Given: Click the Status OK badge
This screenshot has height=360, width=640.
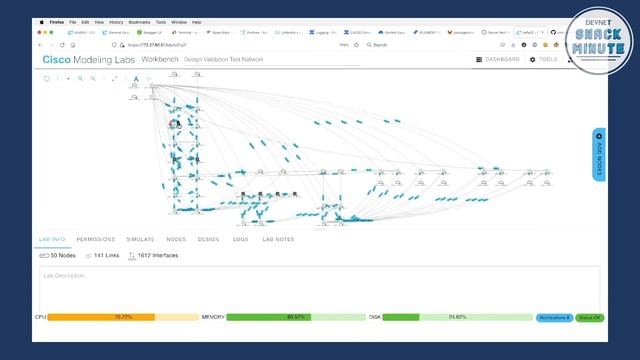Looking at the screenshot, I should (x=590, y=318).
